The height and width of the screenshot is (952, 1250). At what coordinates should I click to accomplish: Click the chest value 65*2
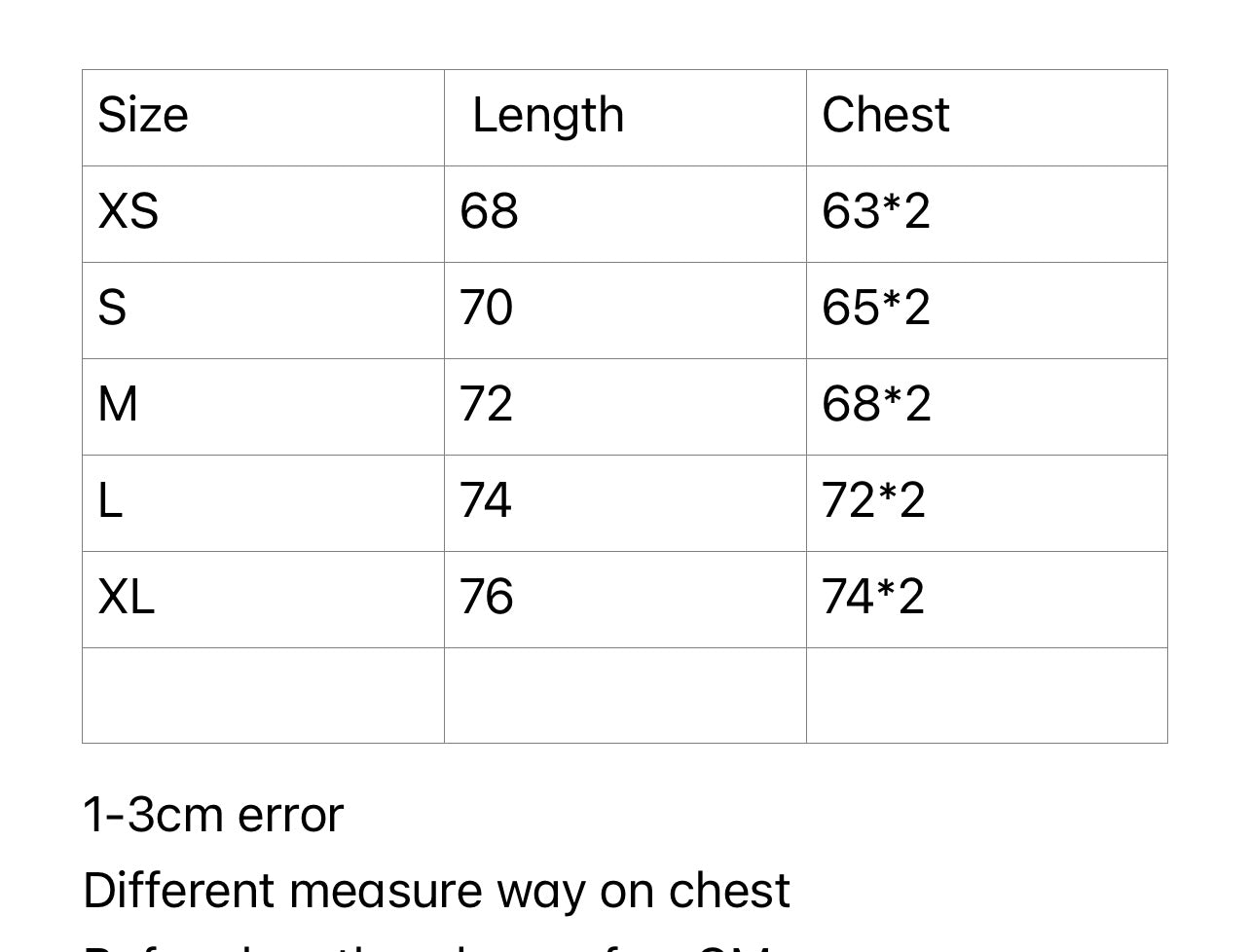pos(875,308)
